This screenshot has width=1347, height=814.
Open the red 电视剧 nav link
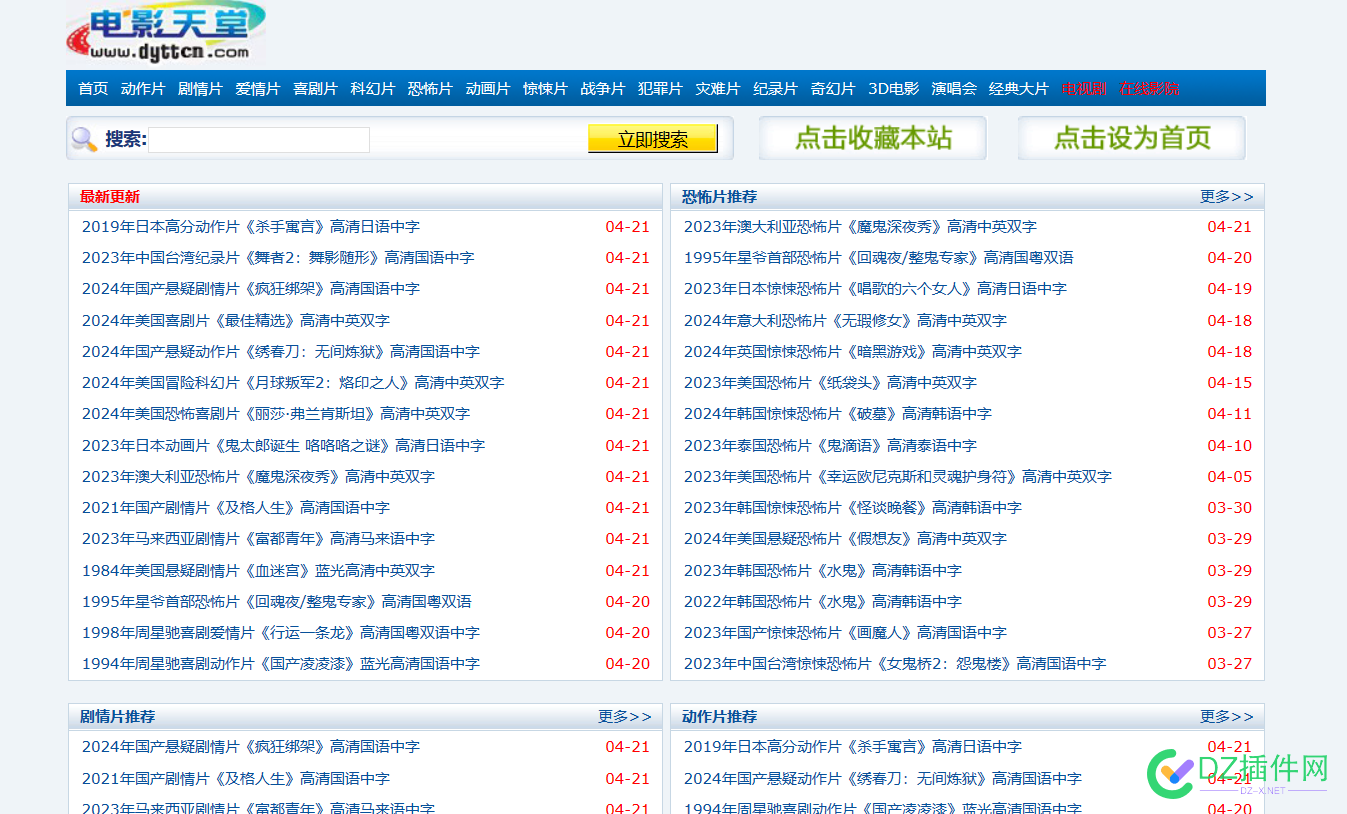click(1084, 89)
